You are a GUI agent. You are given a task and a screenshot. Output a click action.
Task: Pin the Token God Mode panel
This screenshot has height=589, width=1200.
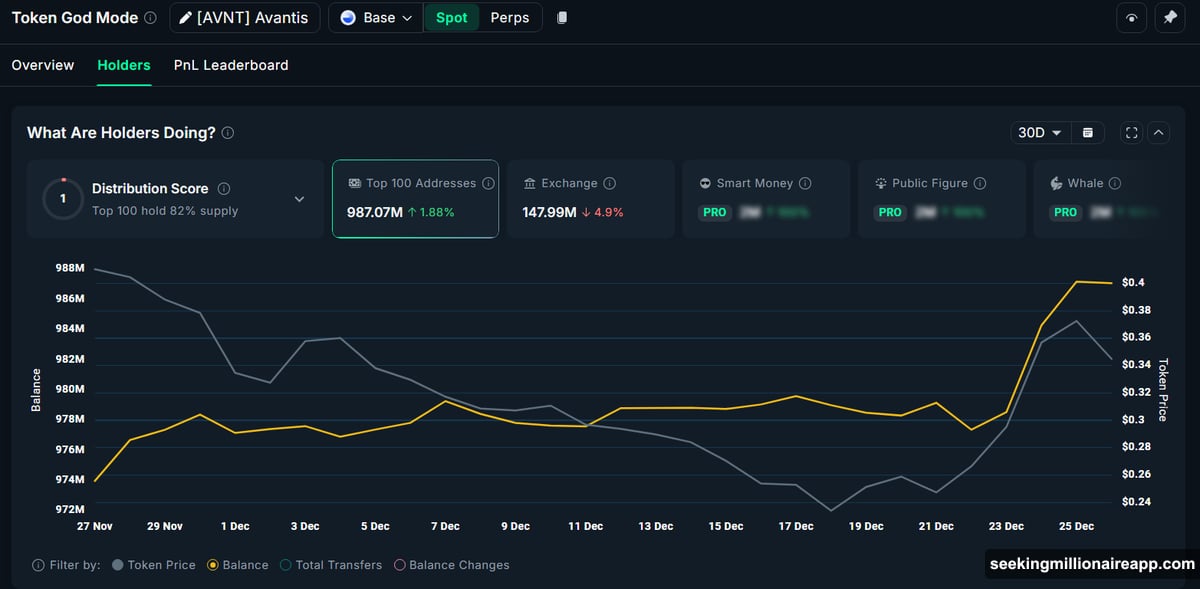pos(1170,17)
